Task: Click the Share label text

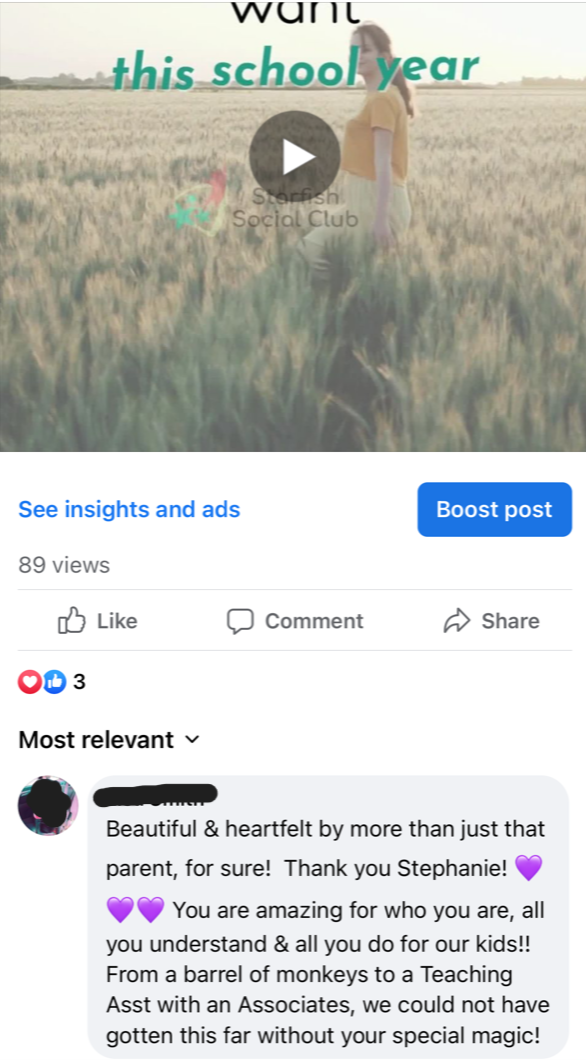Action: click(x=510, y=621)
